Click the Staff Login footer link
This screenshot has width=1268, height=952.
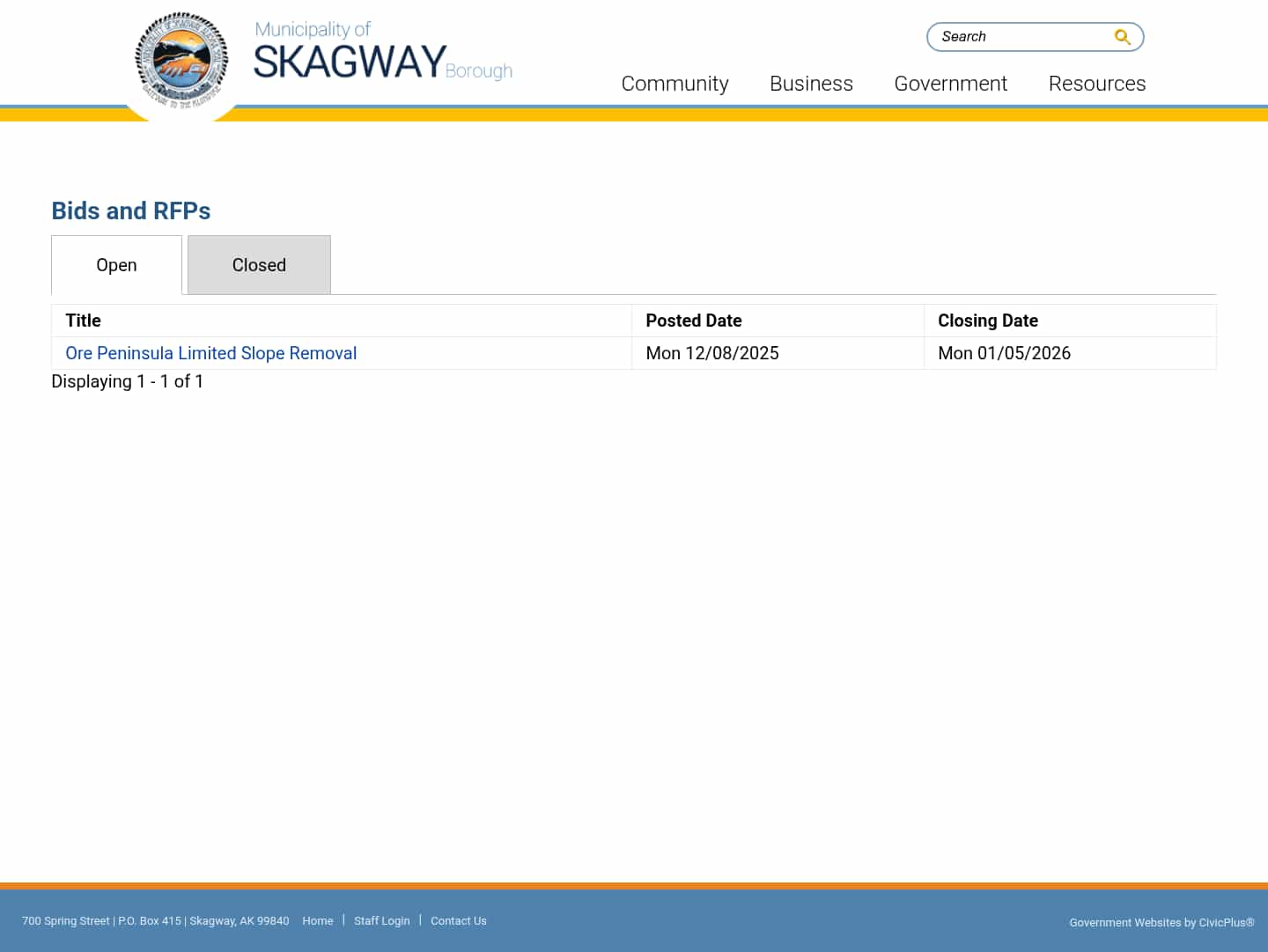(382, 920)
